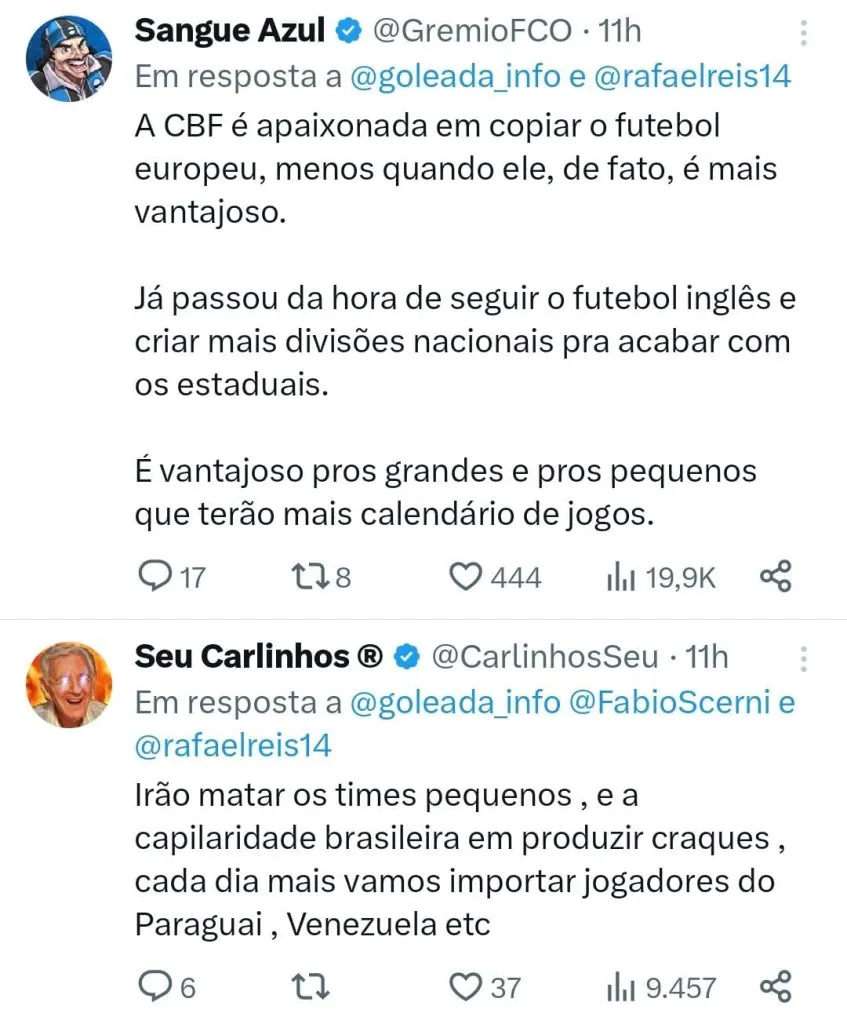Open view stats on Seu Carlinhos' tweet
Screen dimensions: 847x1024
[621, 987]
